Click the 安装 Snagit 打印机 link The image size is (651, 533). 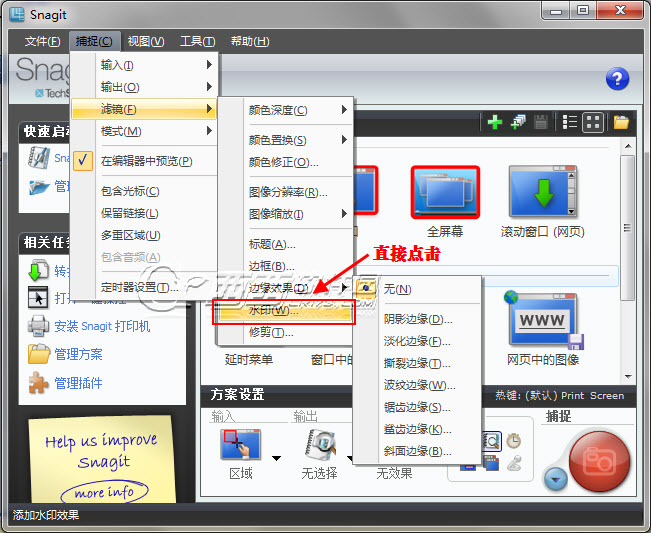102,326
